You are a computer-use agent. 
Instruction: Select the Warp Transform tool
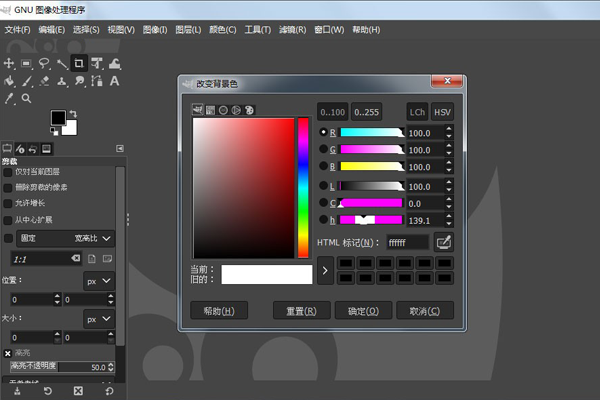coord(114,63)
